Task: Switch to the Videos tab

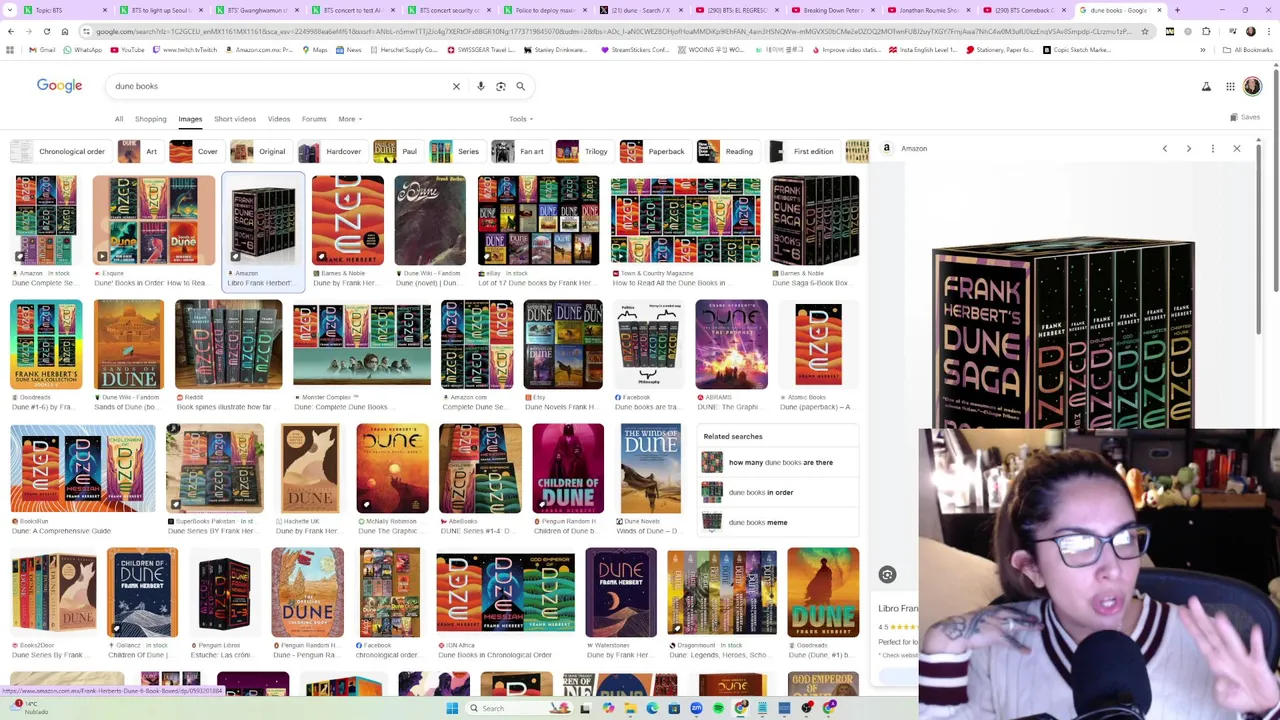Action: (278, 119)
